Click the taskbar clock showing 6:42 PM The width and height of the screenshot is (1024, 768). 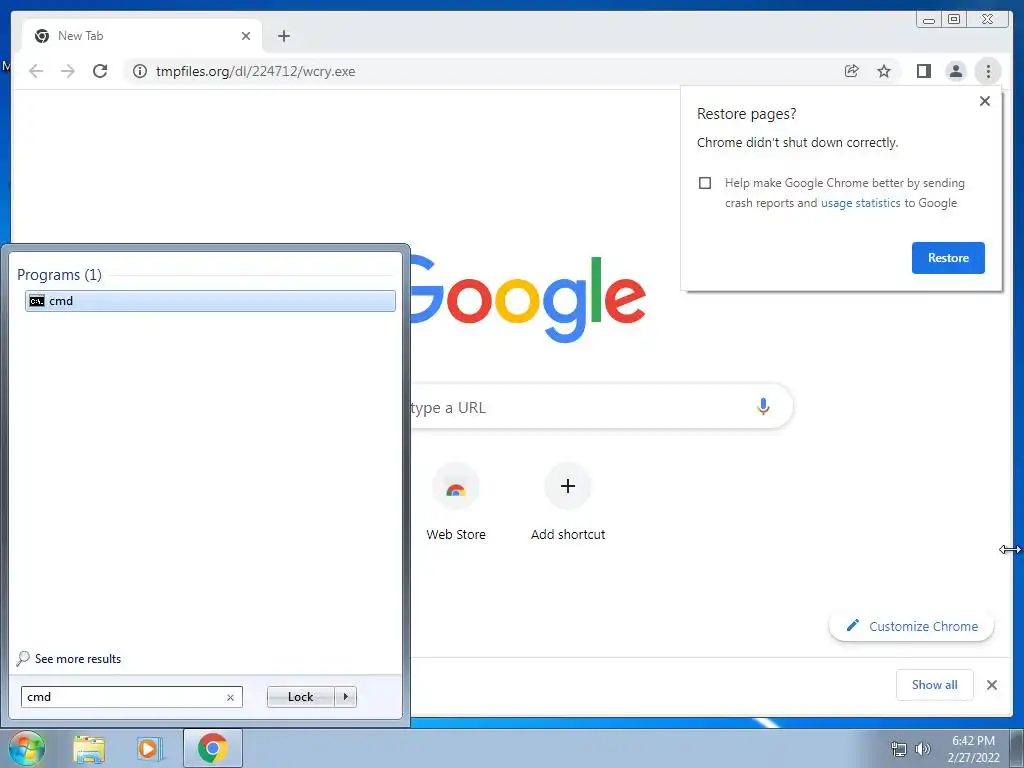coord(973,749)
